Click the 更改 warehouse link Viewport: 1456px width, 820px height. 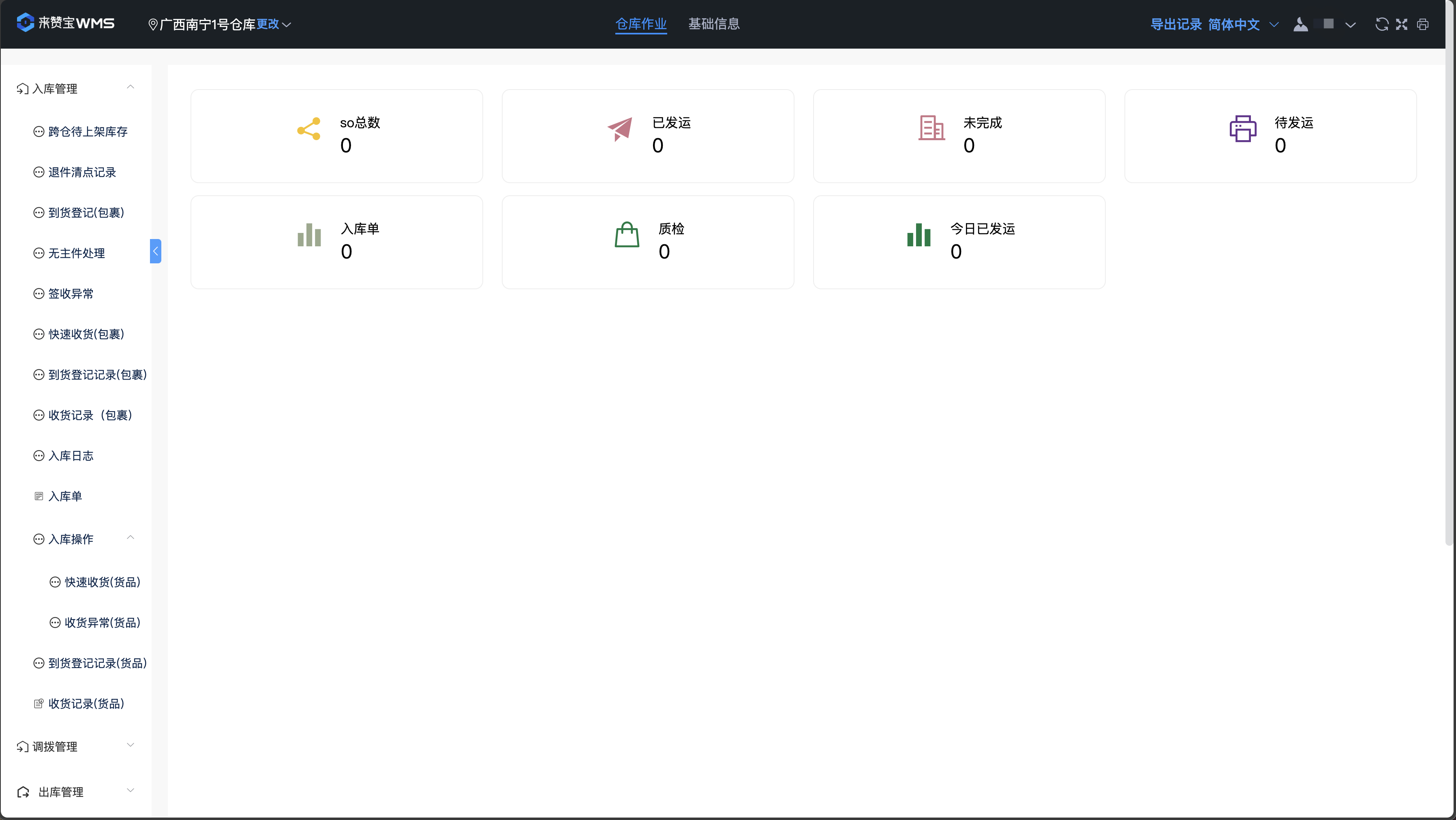[x=268, y=24]
